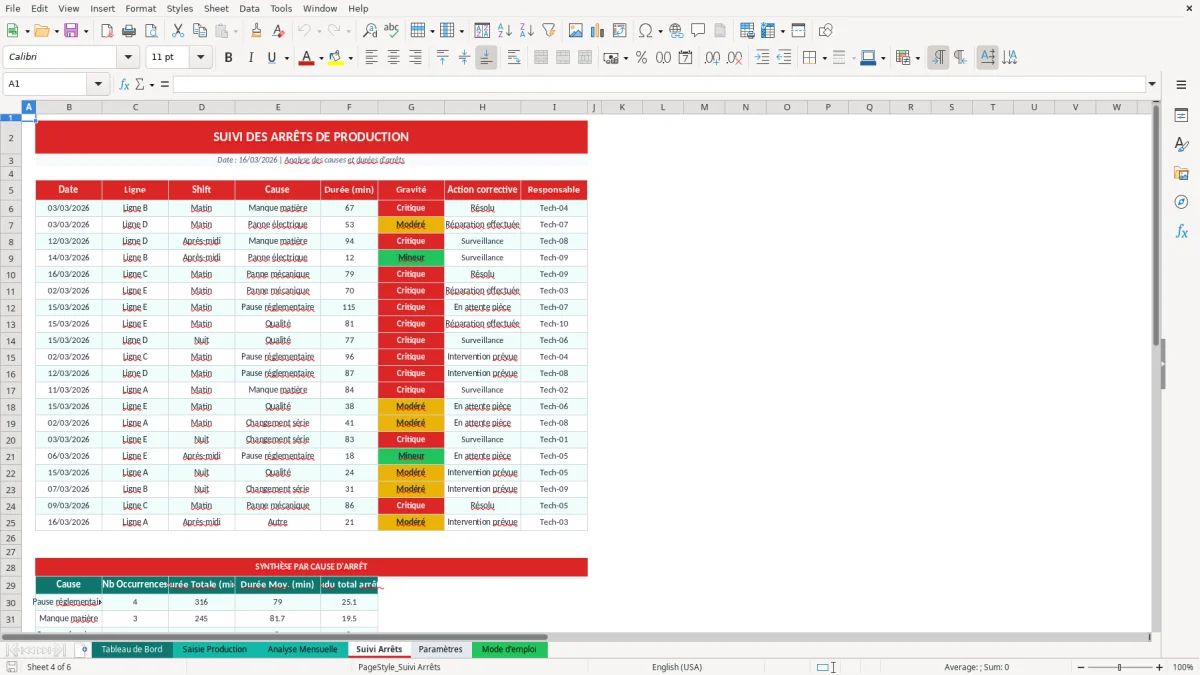Image resolution: width=1200 pixels, height=675 pixels.
Task: Format as date icon
Action: click(x=685, y=58)
